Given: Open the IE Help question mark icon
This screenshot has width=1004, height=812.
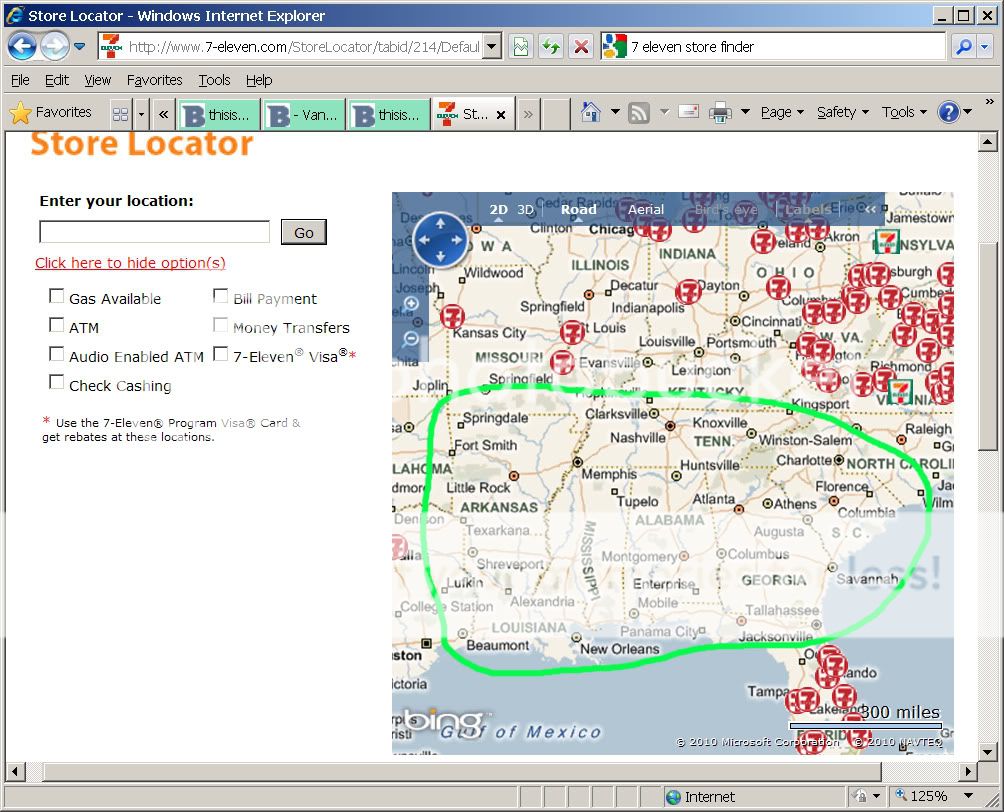Looking at the screenshot, I should pyautogui.click(x=948, y=113).
